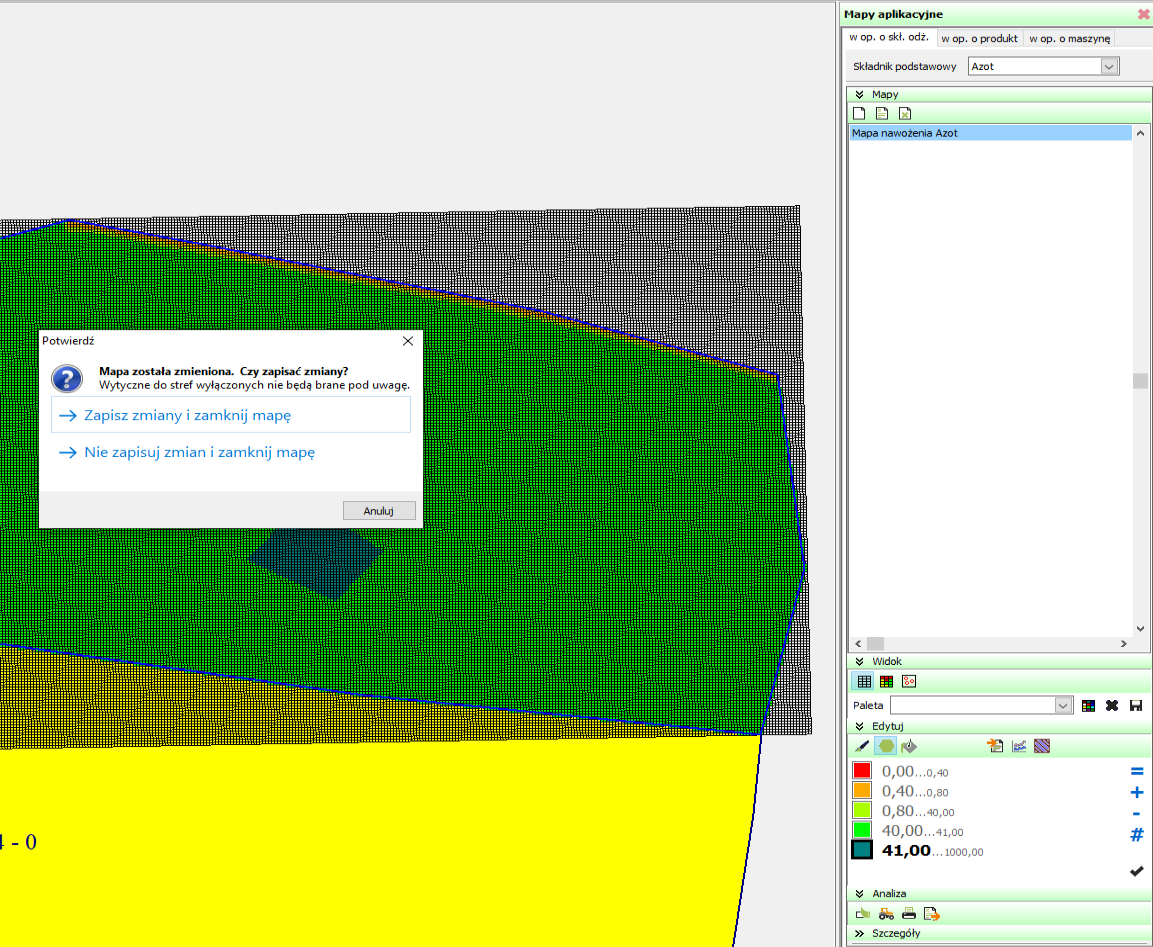1153x947 pixels.
Task: Select the teal 41,00 range swatch
Action: pos(862,850)
